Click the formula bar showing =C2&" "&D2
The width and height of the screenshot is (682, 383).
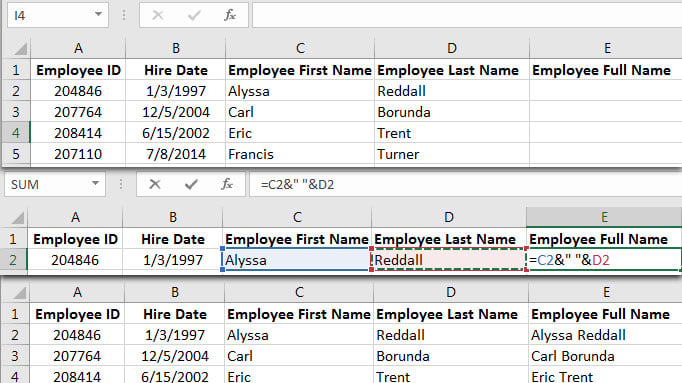(x=465, y=184)
